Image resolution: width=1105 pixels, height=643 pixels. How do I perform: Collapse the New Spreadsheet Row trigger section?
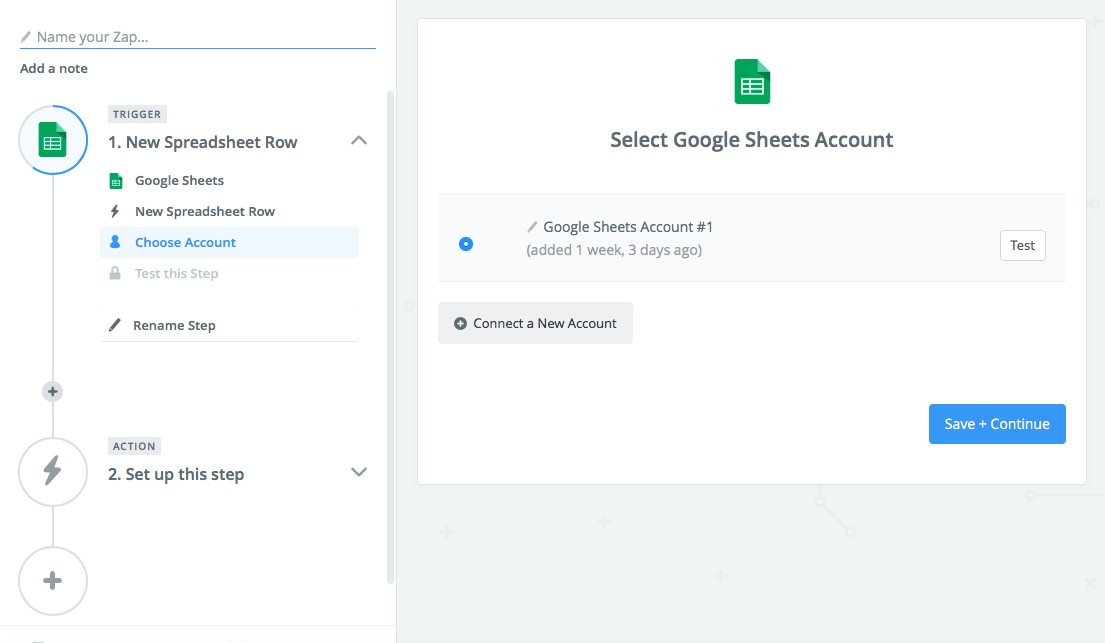[358, 141]
